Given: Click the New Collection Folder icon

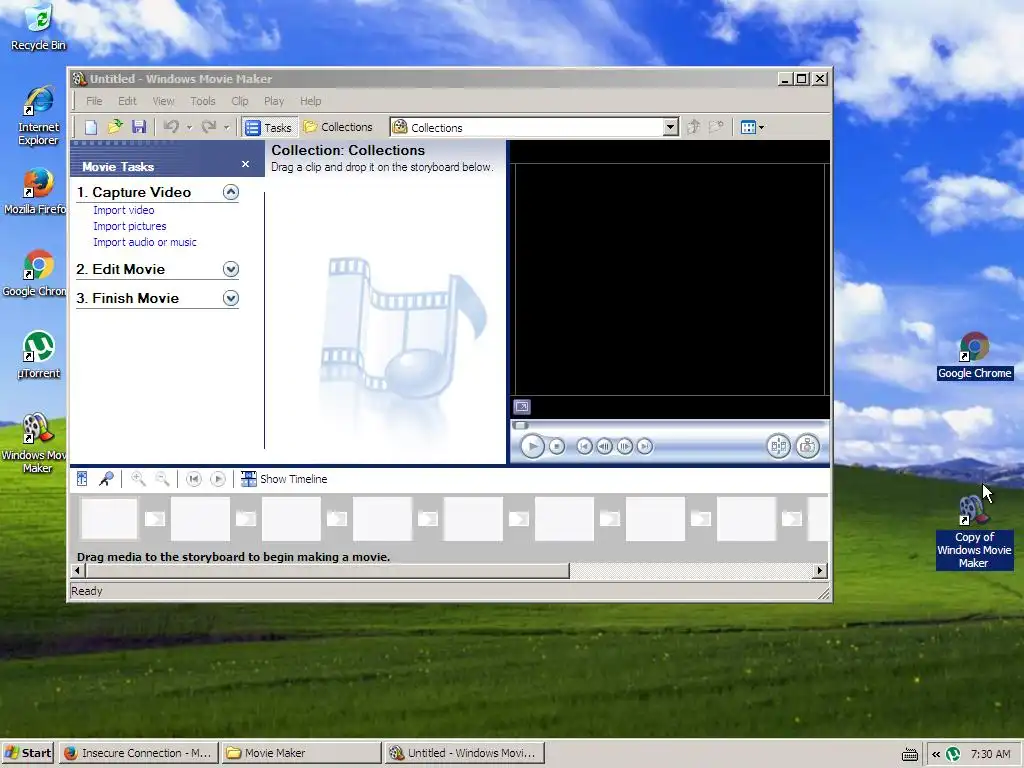Looking at the screenshot, I should [716, 127].
